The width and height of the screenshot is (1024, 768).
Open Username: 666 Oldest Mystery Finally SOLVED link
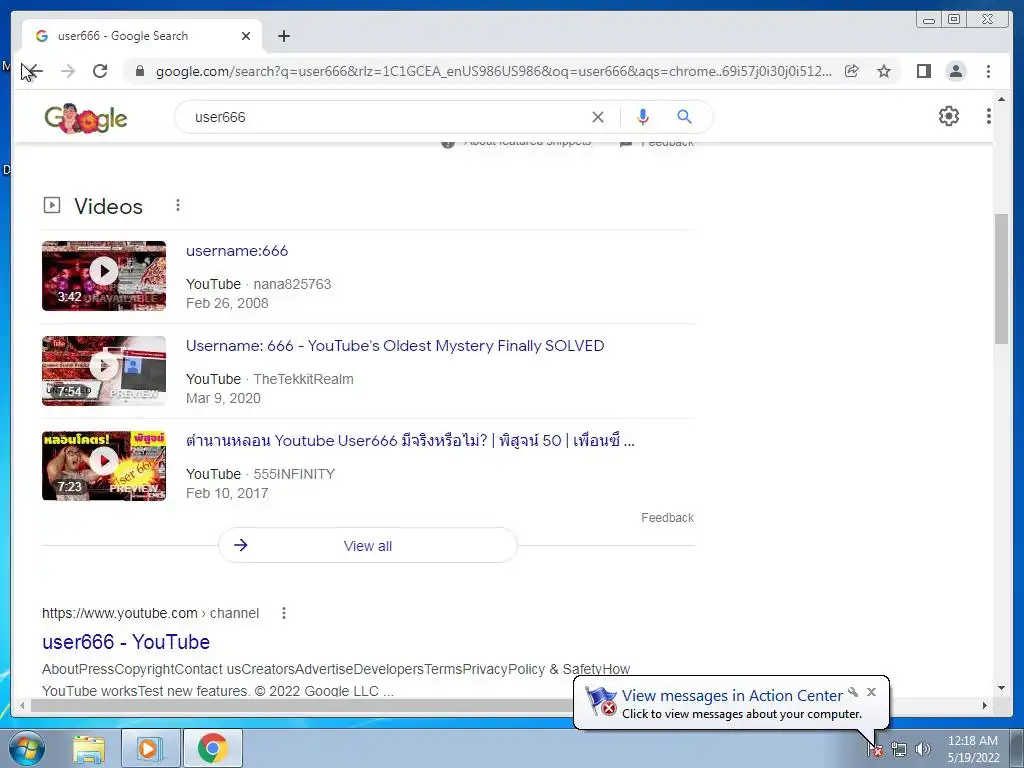(x=395, y=345)
